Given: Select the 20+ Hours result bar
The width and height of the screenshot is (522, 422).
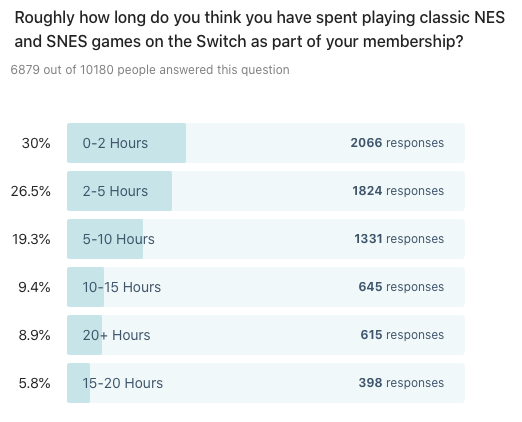Looking at the screenshot, I should 266,335.
